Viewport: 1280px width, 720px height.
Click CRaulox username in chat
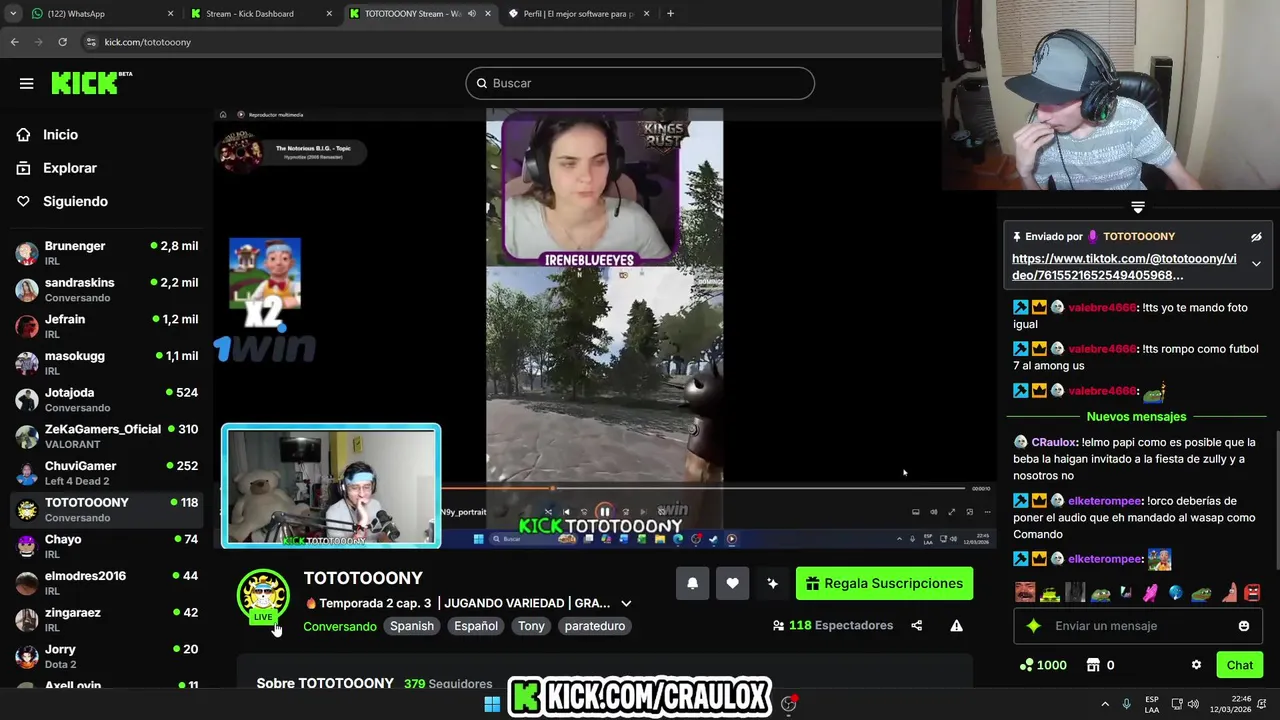point(1054,442)
